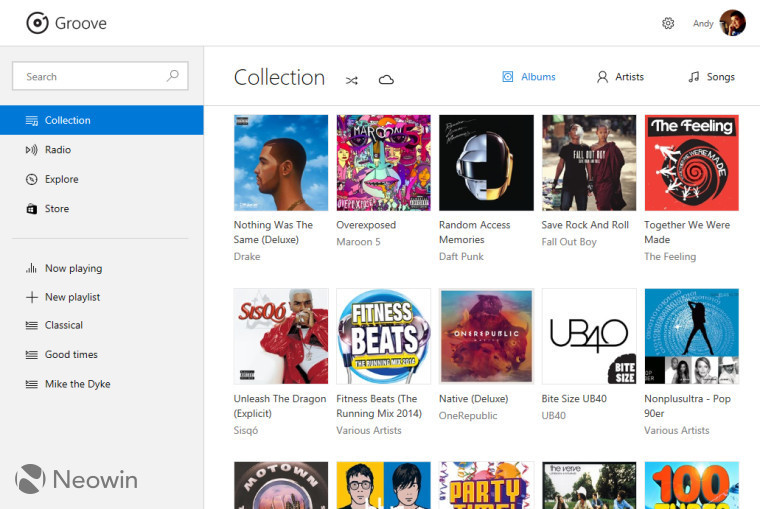Focus the Search input field
The width and height of the screenshot is (760, 509).
[100, 76]
